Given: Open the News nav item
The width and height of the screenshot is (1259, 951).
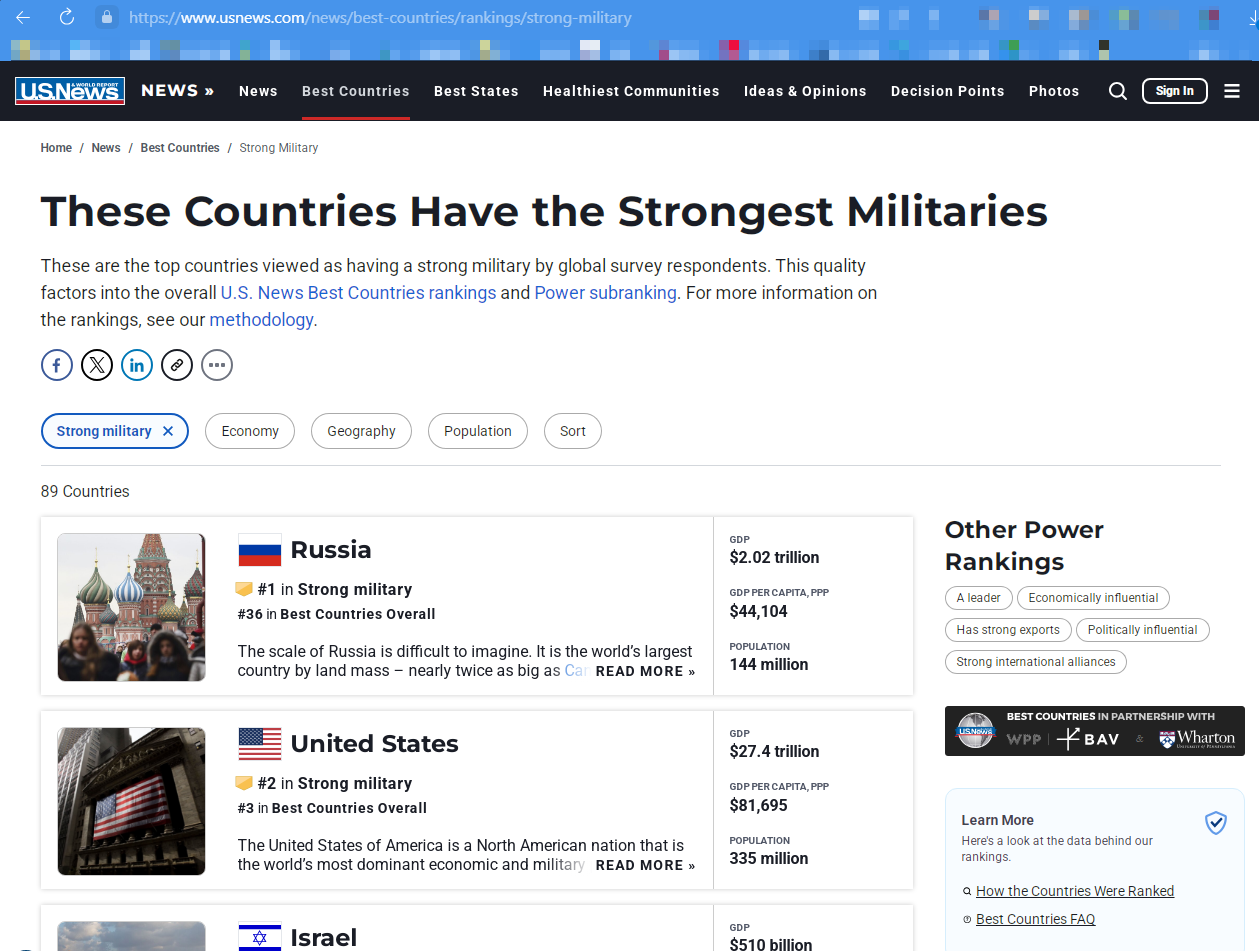Looking at the screenshot, I should coord(258,91).
